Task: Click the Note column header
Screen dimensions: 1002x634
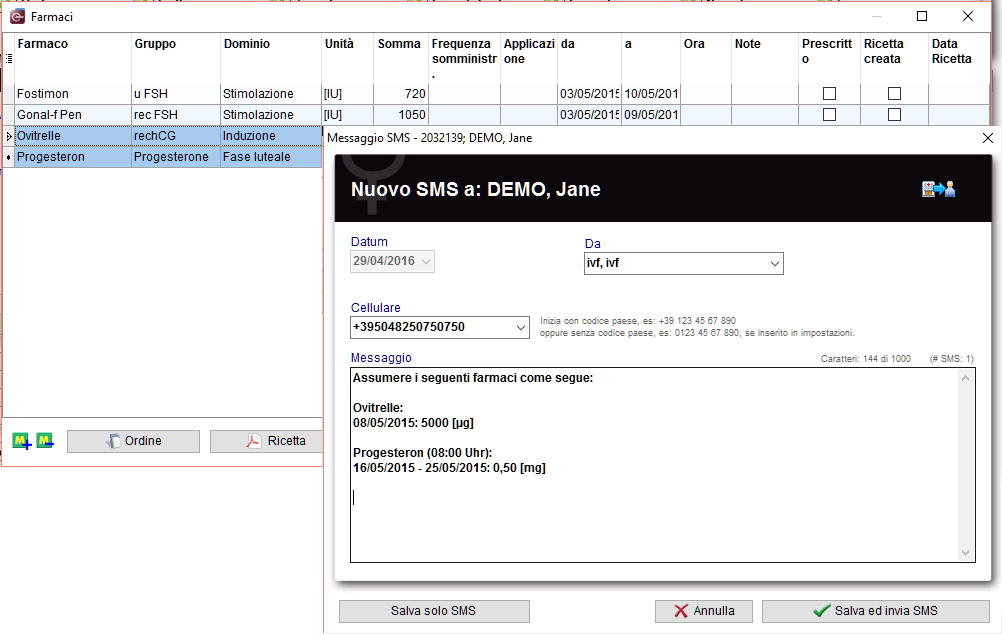Action: 765,58
